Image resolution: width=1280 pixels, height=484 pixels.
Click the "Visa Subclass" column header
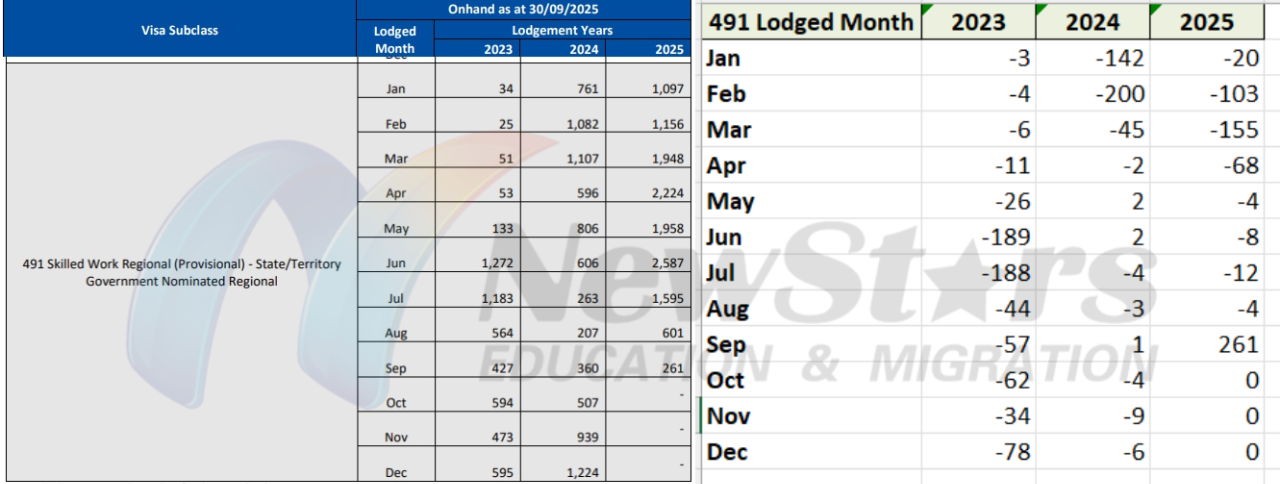(x=180, y=31)
